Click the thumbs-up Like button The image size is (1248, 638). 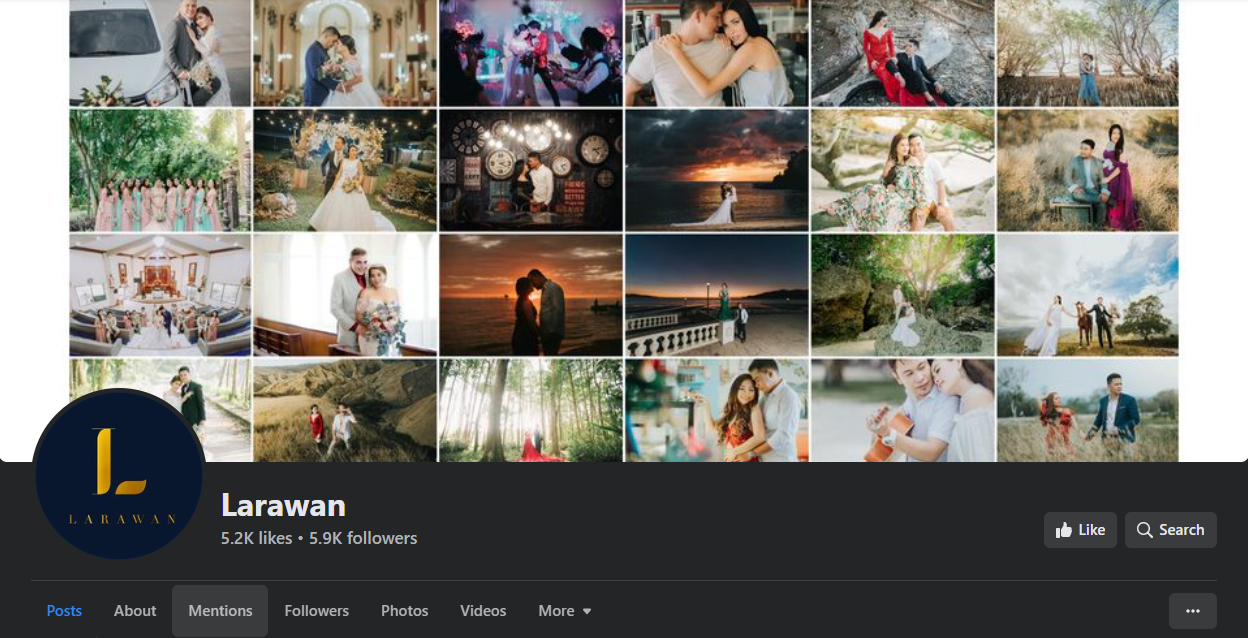pos(1080,530)
